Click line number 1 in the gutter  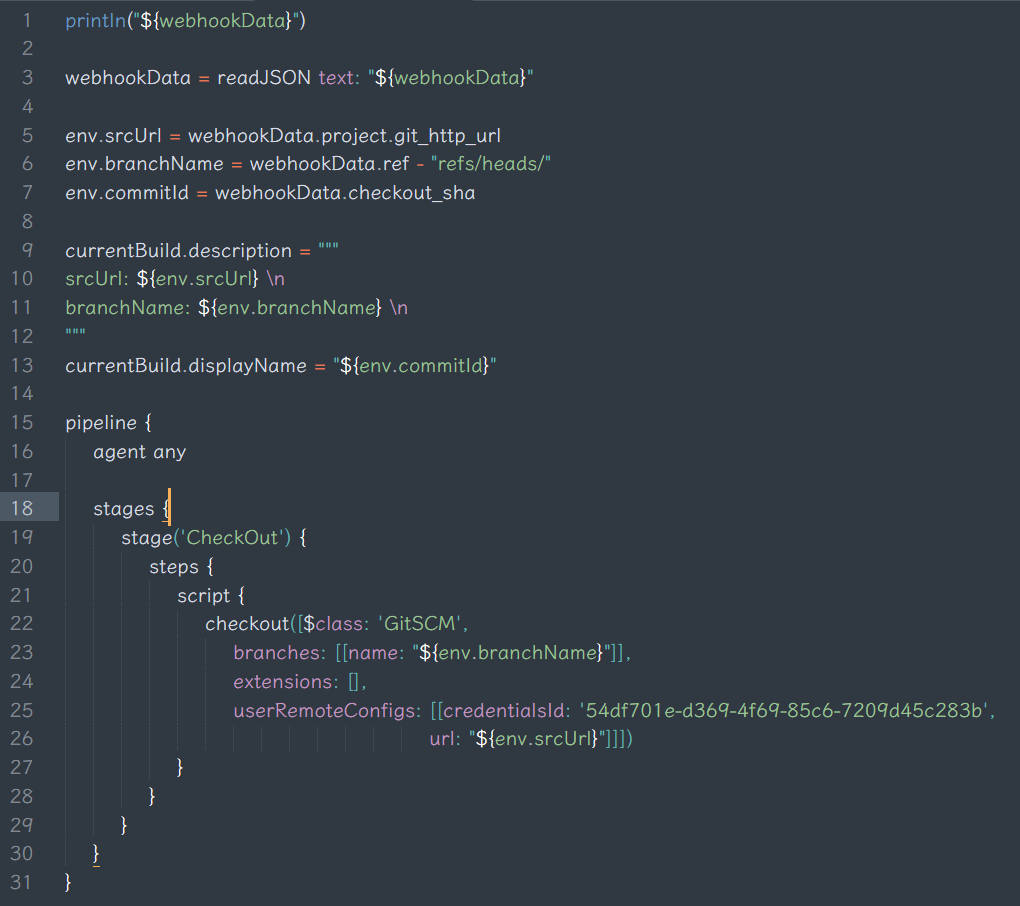(27, 21)
